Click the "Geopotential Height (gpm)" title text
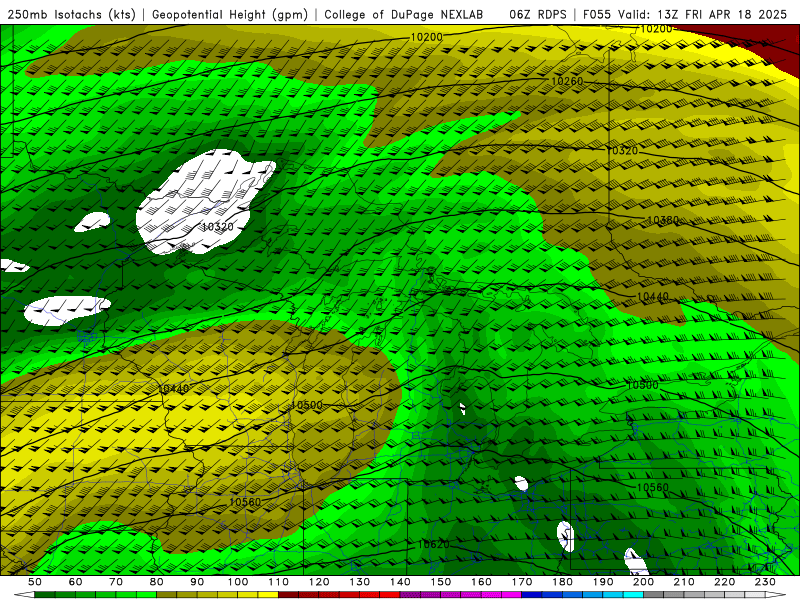Screen dimensions: 800x600 (x=230, y=15)
